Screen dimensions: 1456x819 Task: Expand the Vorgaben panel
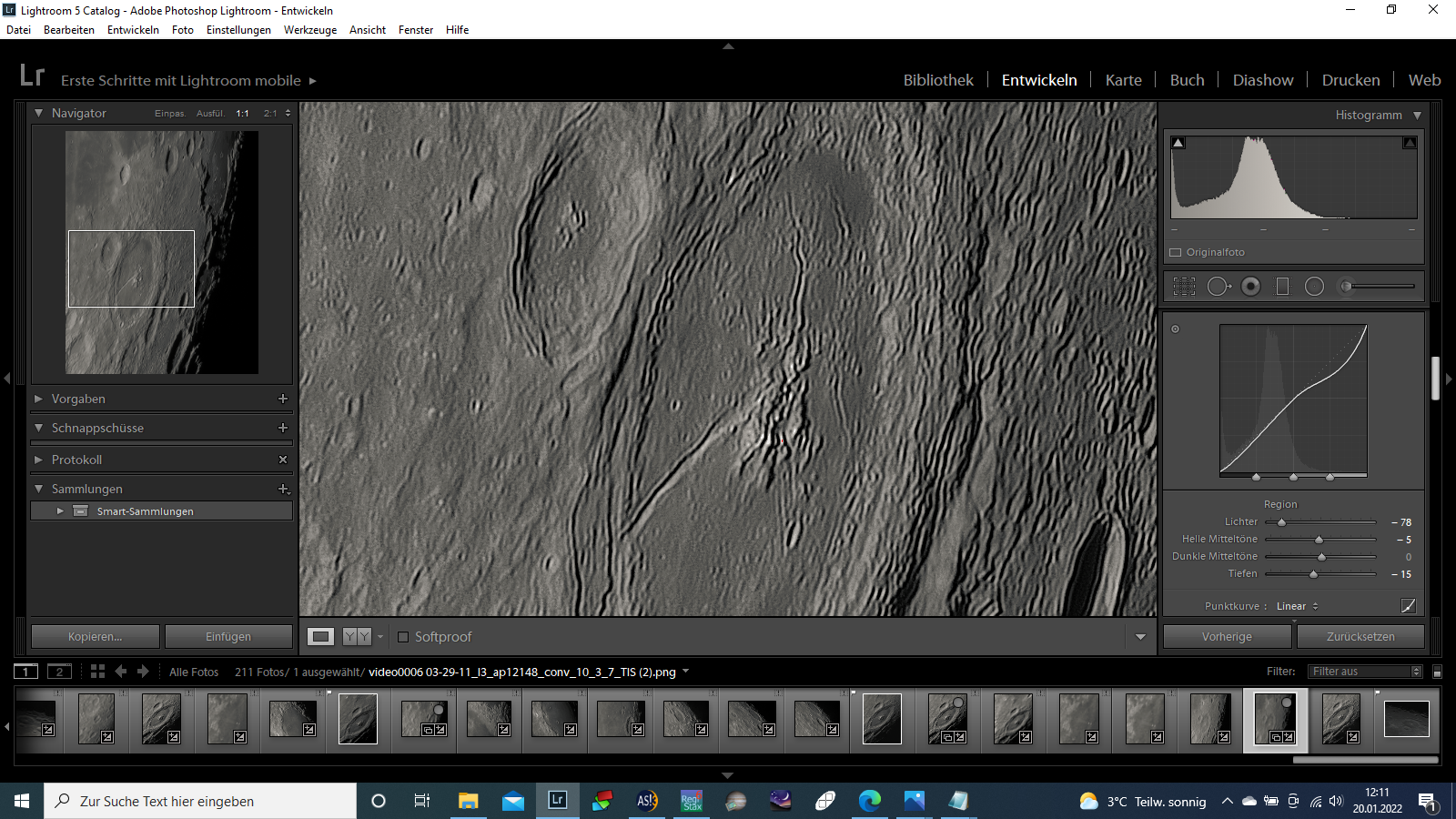tap(38, 399)
